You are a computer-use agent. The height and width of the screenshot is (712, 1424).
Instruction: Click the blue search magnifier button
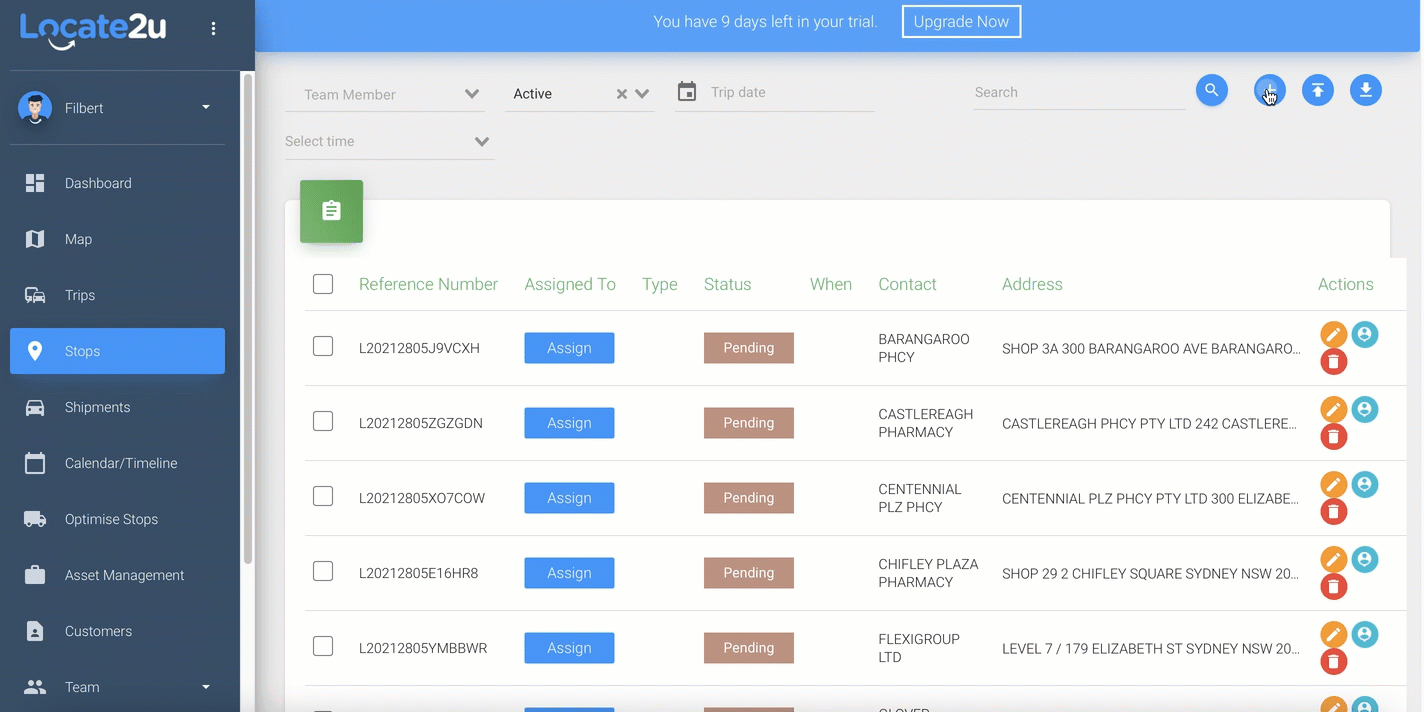point(1211,91)
